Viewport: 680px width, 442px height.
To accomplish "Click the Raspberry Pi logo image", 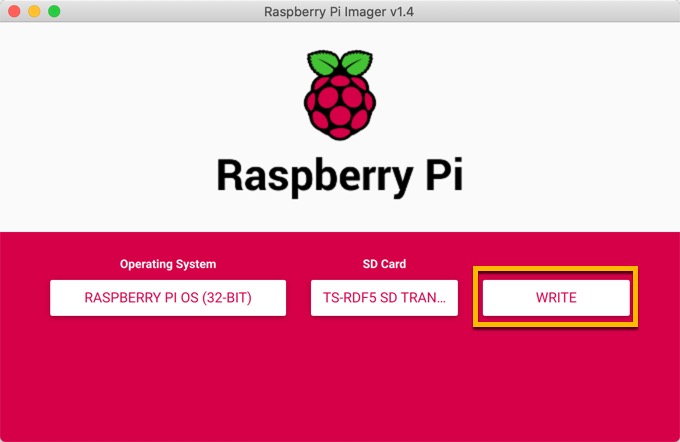I will [x=340, y=95].
